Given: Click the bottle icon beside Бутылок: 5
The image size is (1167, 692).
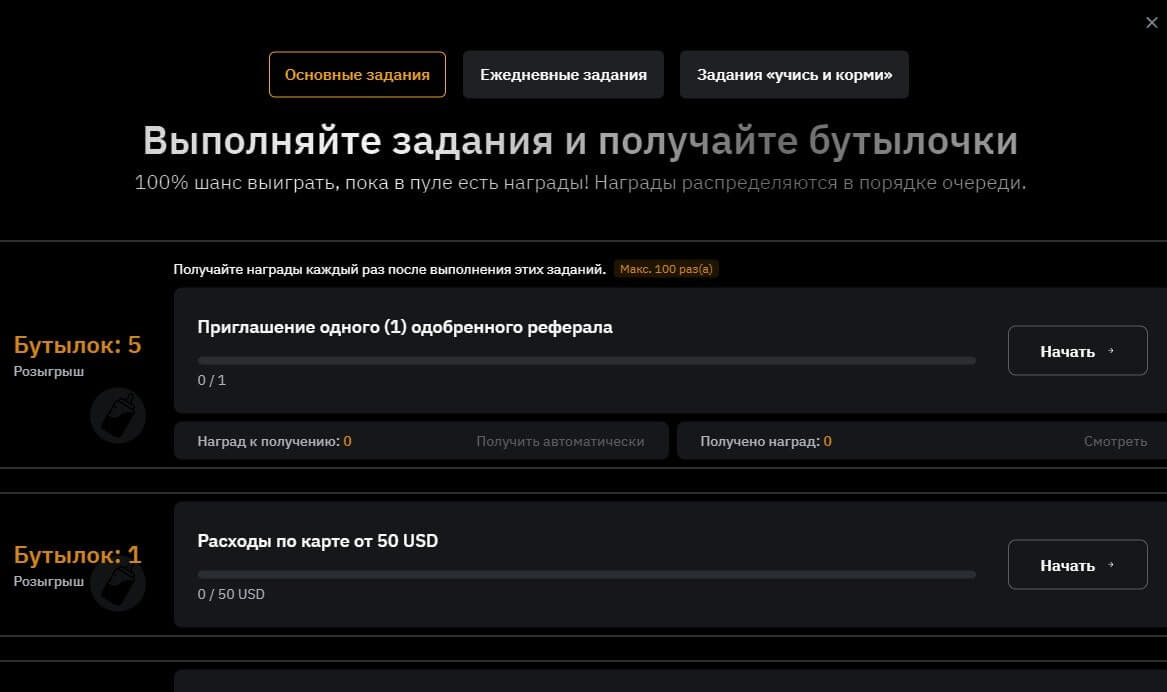Looking at the screenshot, I should point(118,415).
